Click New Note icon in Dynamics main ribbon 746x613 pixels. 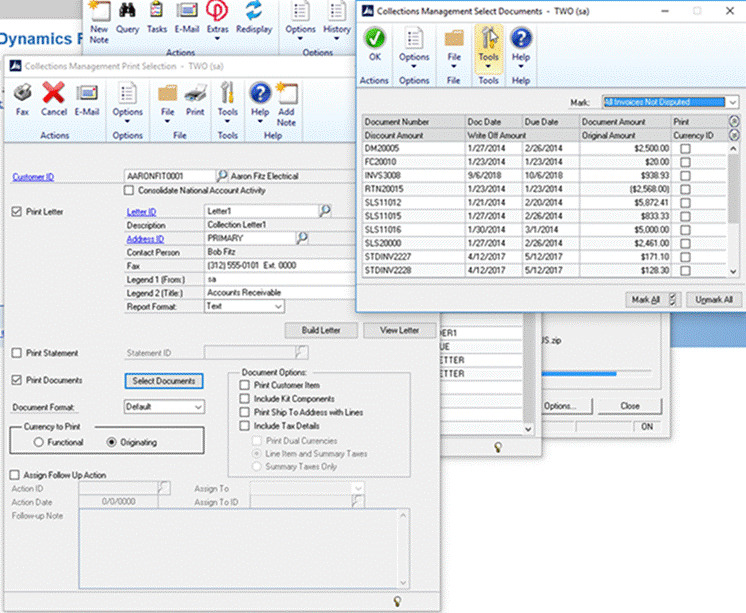pos(99,11)
